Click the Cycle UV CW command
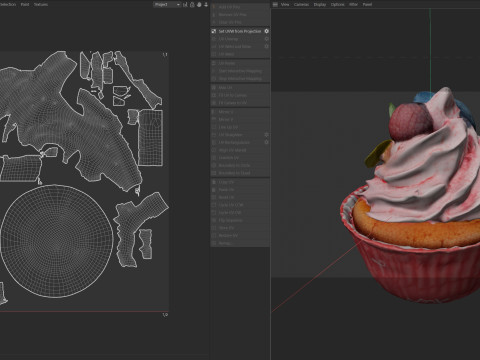This screenshot has width=480, height=360. [x=240, y=213]
